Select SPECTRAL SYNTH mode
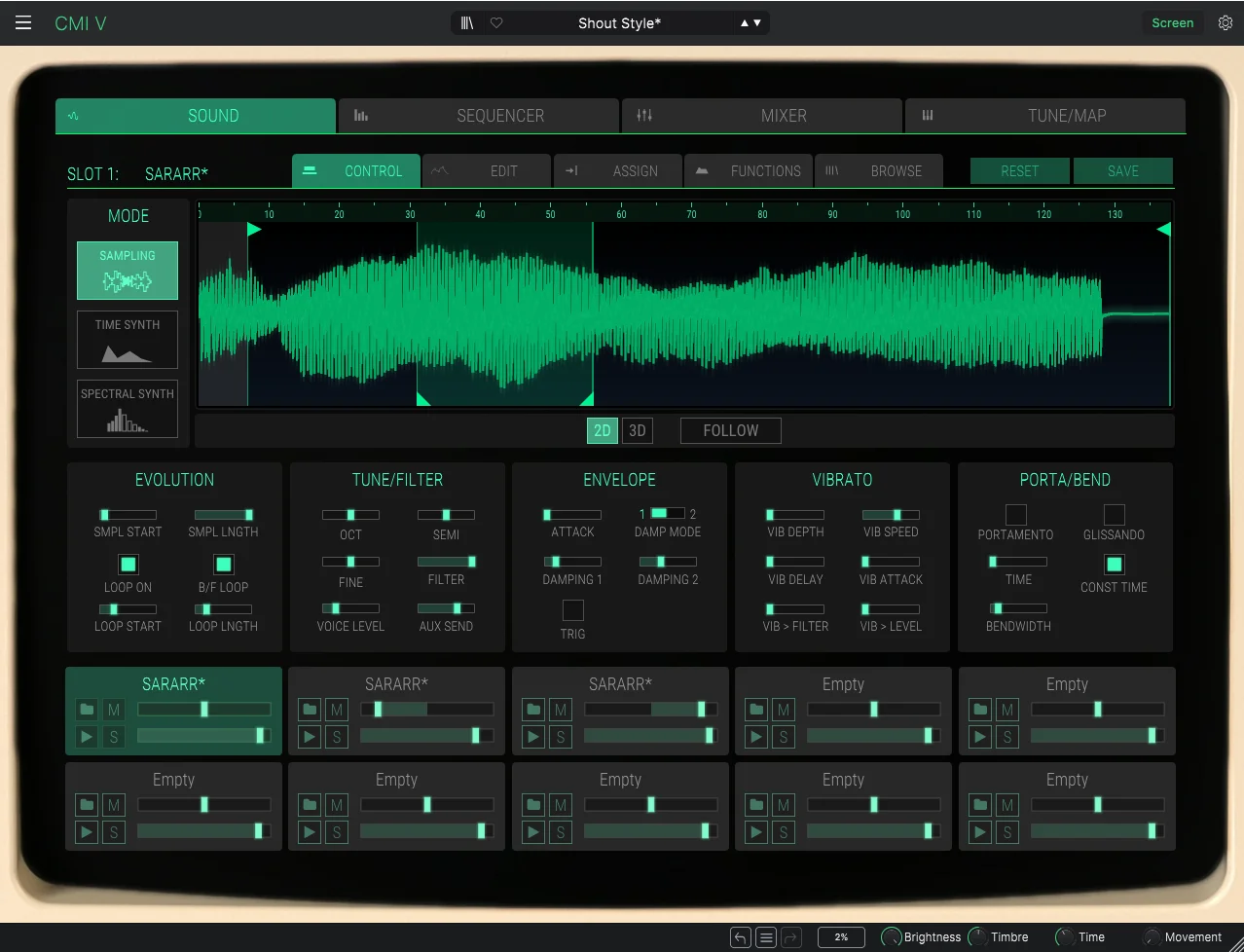The width and height of the screenshot is (1244, 952). point(128,409)
